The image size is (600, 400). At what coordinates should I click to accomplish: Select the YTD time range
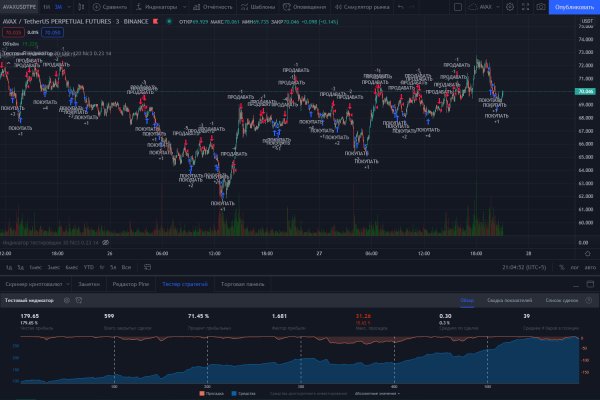tap(88, 267)
